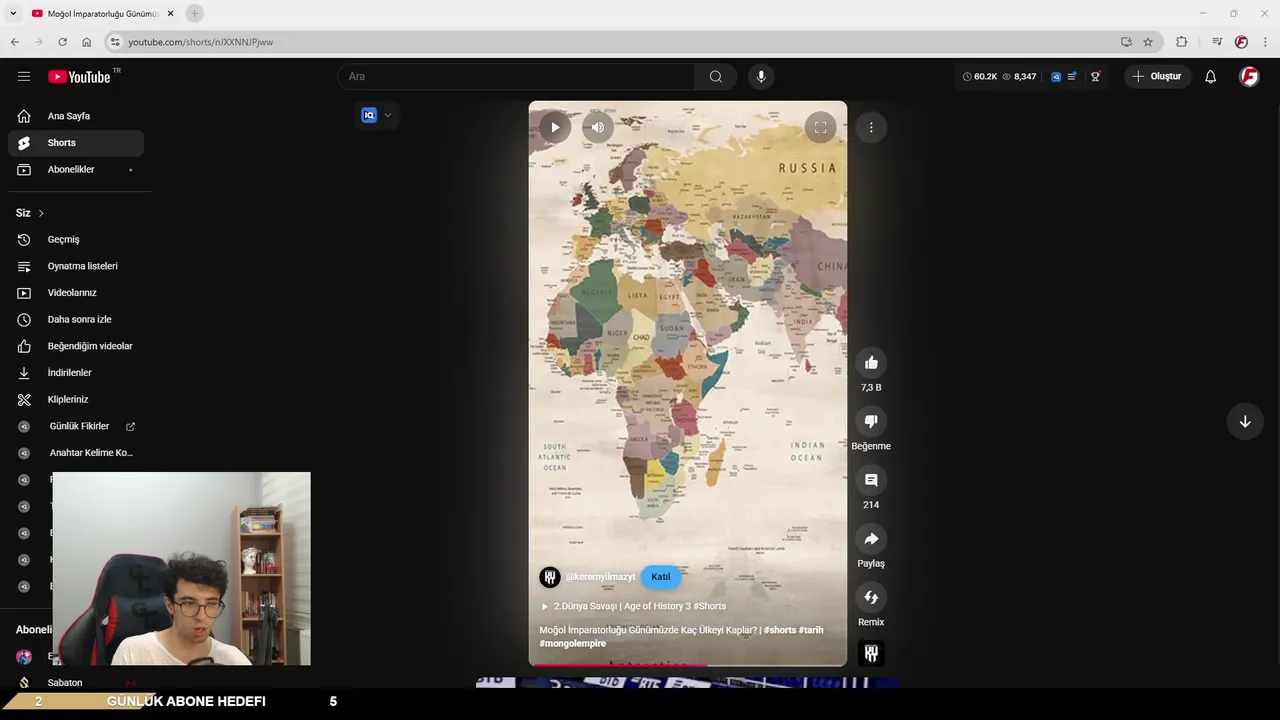1280x720 pixels.
Task: Click the #shorts hashtag
Action: 780,630
